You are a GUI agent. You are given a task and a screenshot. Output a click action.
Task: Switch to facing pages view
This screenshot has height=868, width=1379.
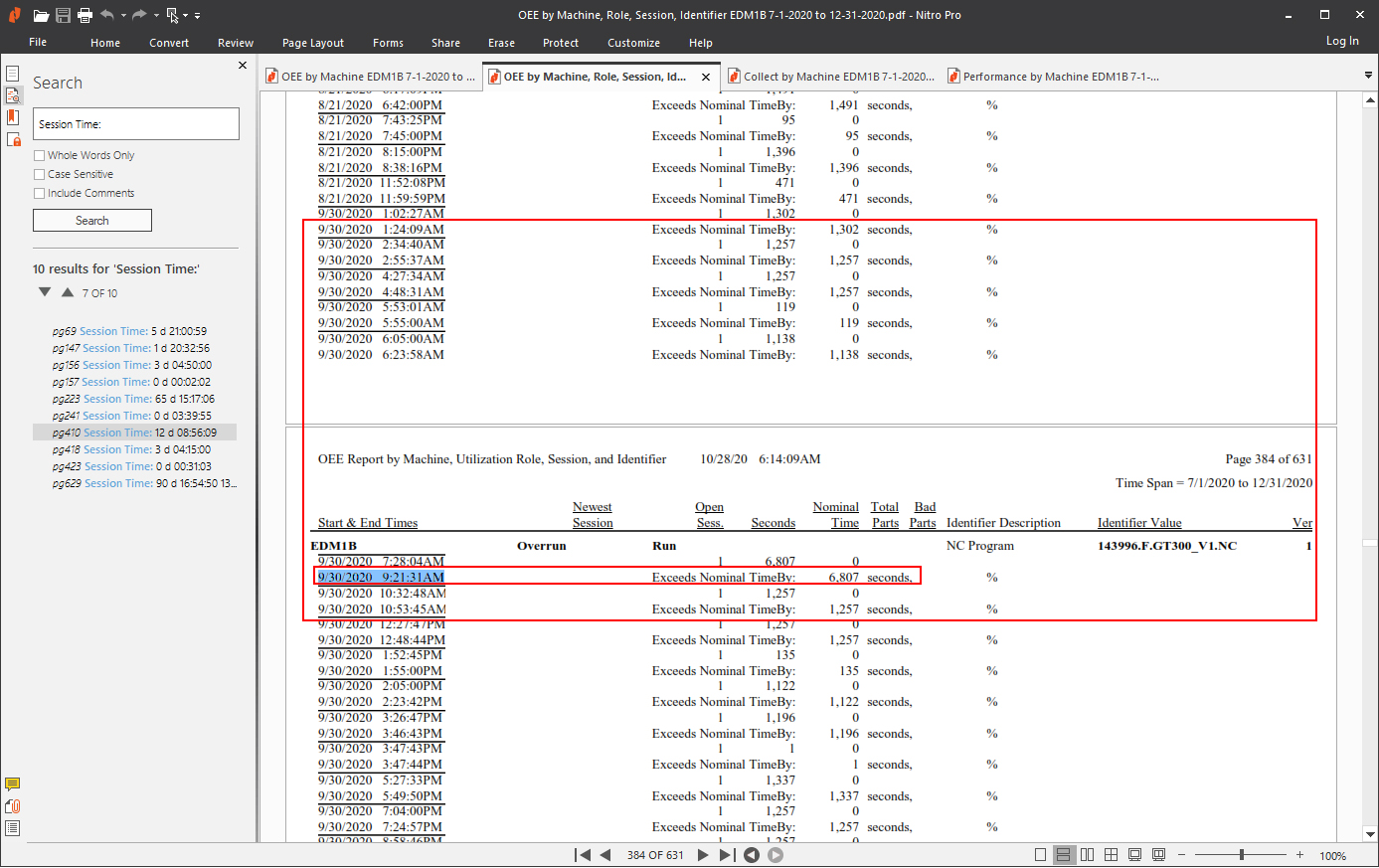pos(1088,855)
